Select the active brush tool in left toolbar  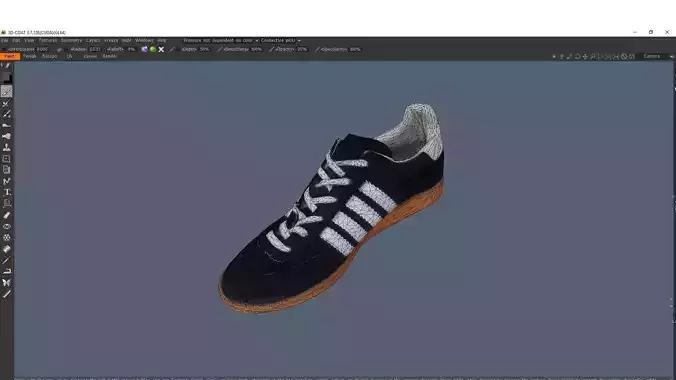tap(6, 91)
